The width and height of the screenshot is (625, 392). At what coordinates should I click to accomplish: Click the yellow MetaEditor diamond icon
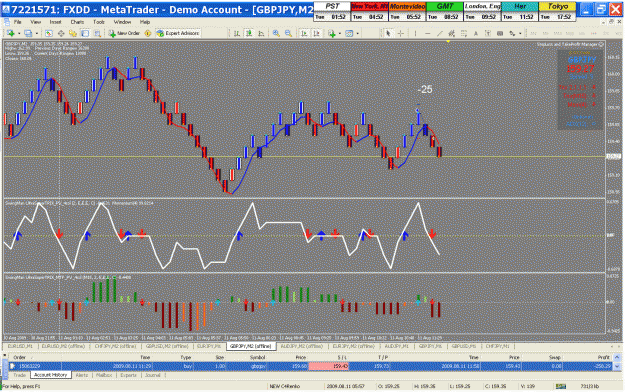pyautogui.click(x=148, y=33)
